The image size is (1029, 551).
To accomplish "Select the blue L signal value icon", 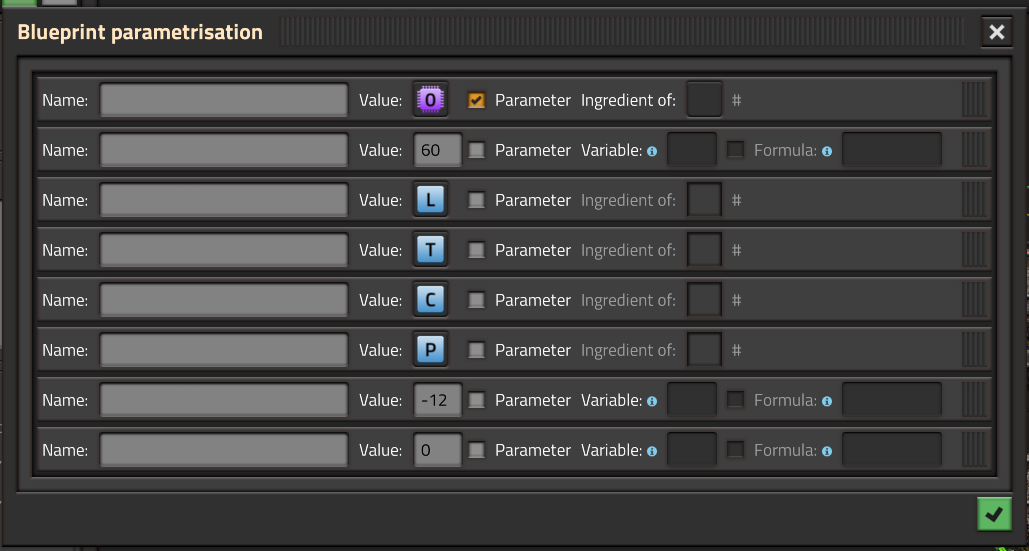I will pos(430,199).
